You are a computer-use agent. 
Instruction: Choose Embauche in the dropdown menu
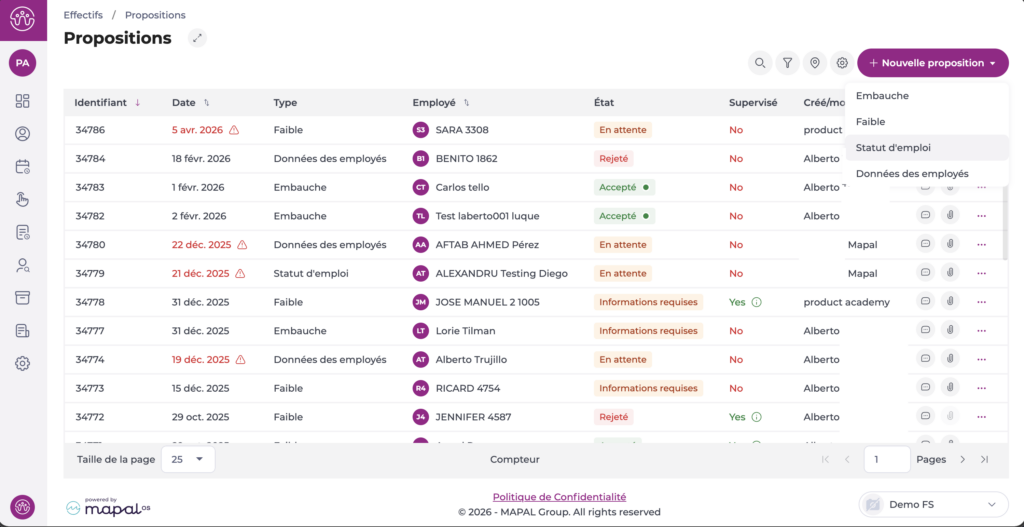point(882,96)
